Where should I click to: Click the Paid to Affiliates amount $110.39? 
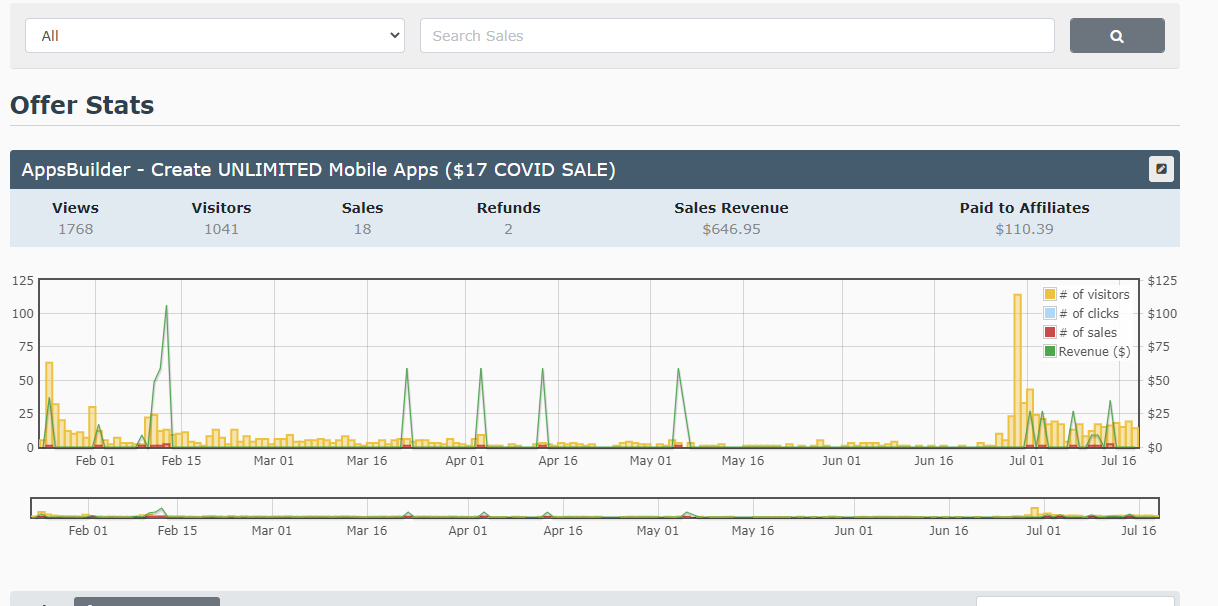[1024, 229]
